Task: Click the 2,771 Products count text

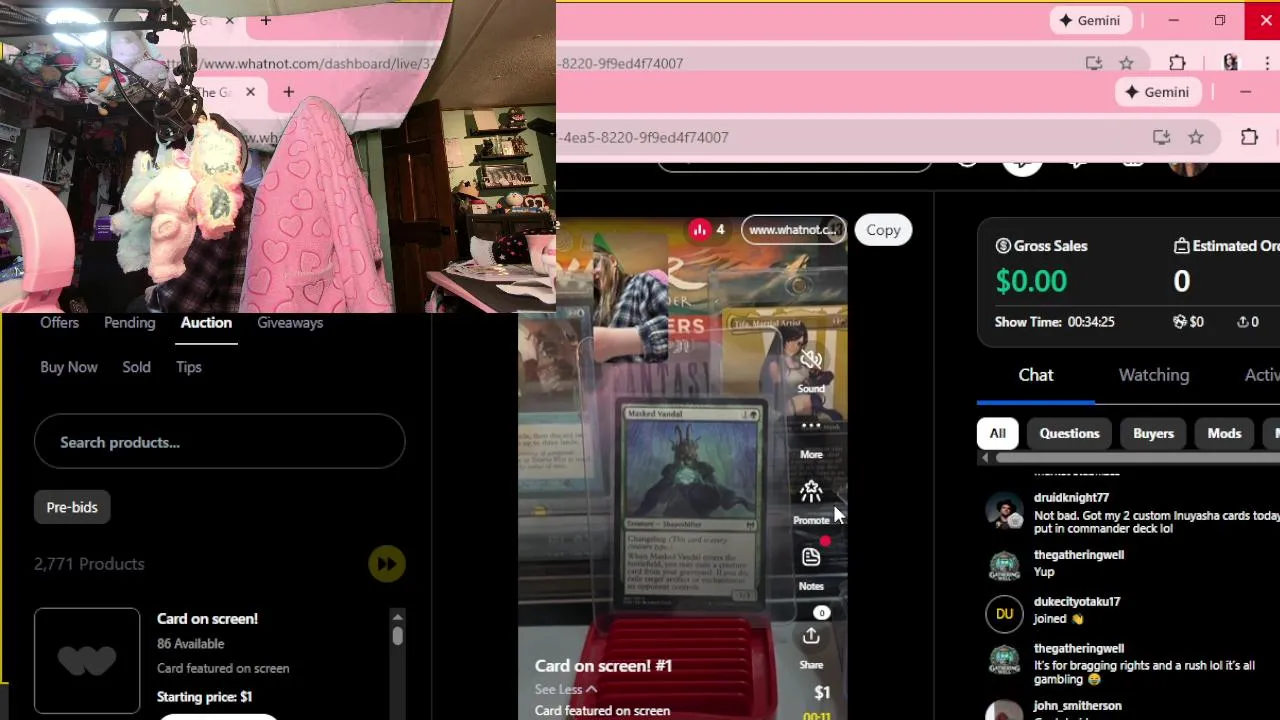Action: (x=89, y=564)
